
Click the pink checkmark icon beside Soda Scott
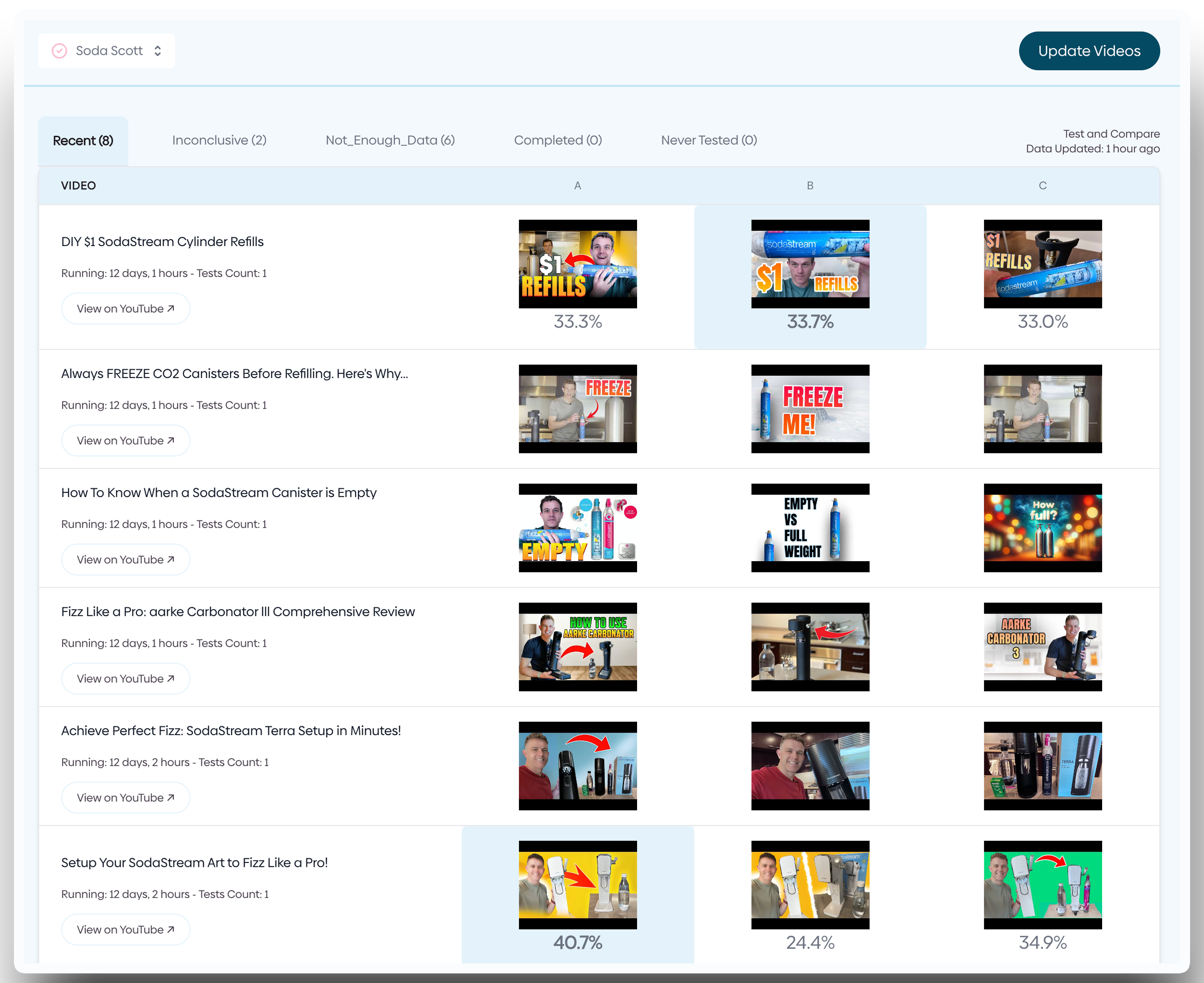pos(60,51)
